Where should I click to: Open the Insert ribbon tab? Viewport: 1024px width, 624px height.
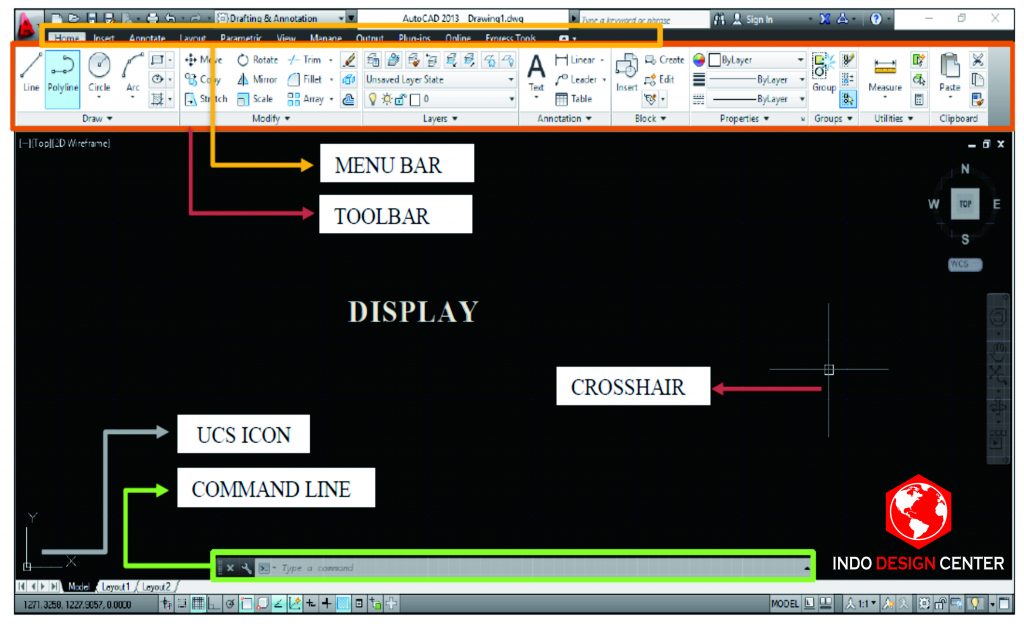pyautogui.click(x=103, y=38)
